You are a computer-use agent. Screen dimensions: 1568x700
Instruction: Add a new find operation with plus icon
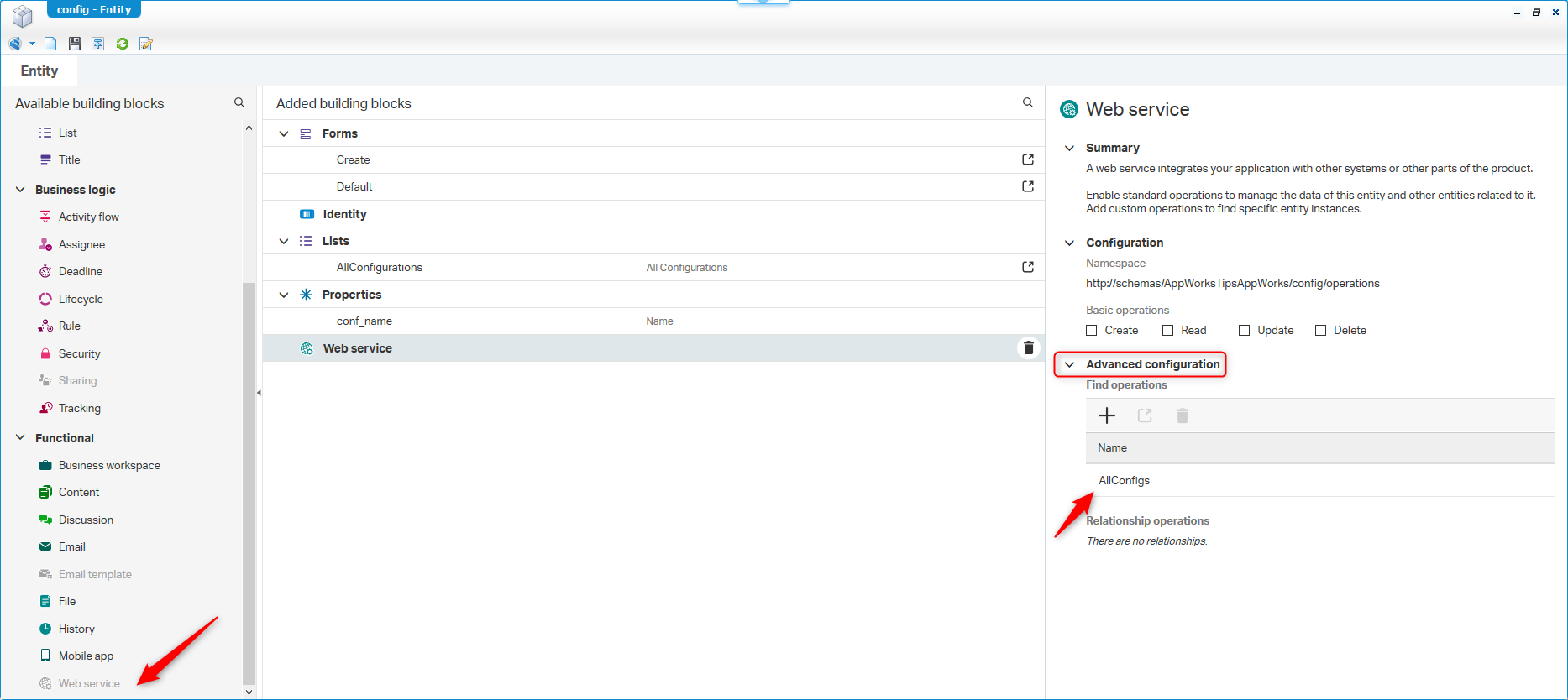tap(1107, 415)
